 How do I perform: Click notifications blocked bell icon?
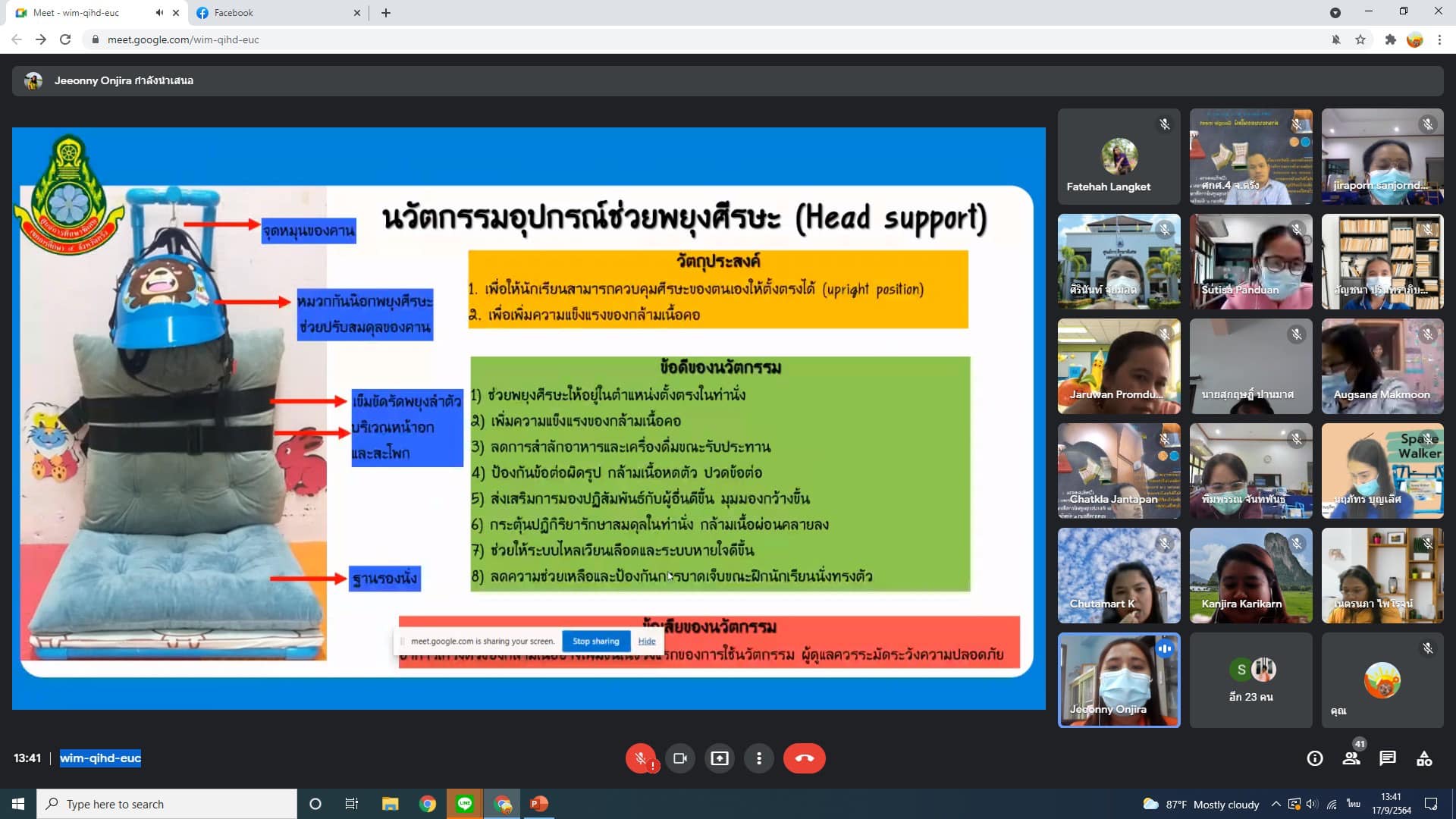pos(1336,39)
